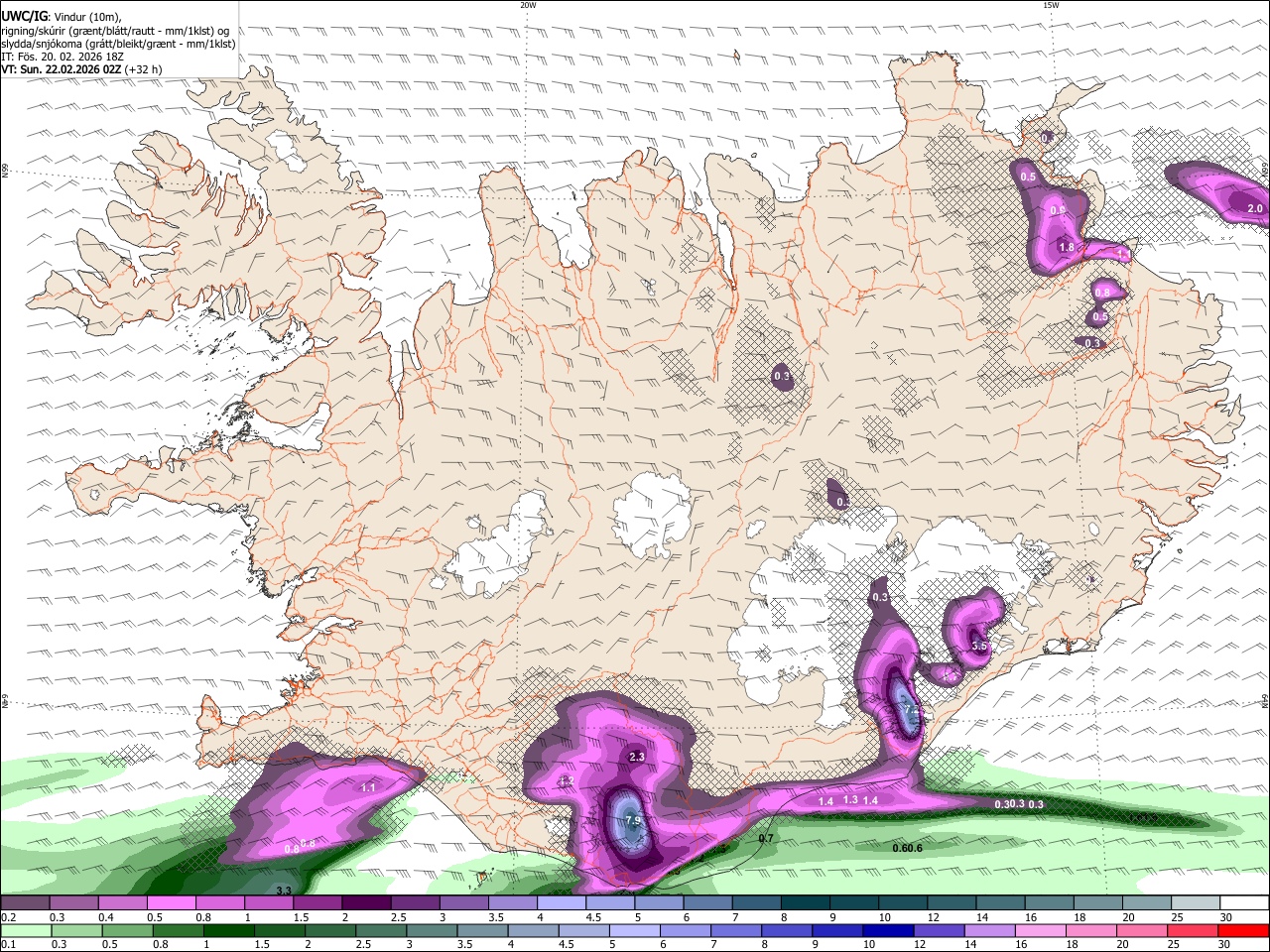Pick the dark purple 2 swatch in the upper legend
The image size is (1270, 952).
pos(366,903)
